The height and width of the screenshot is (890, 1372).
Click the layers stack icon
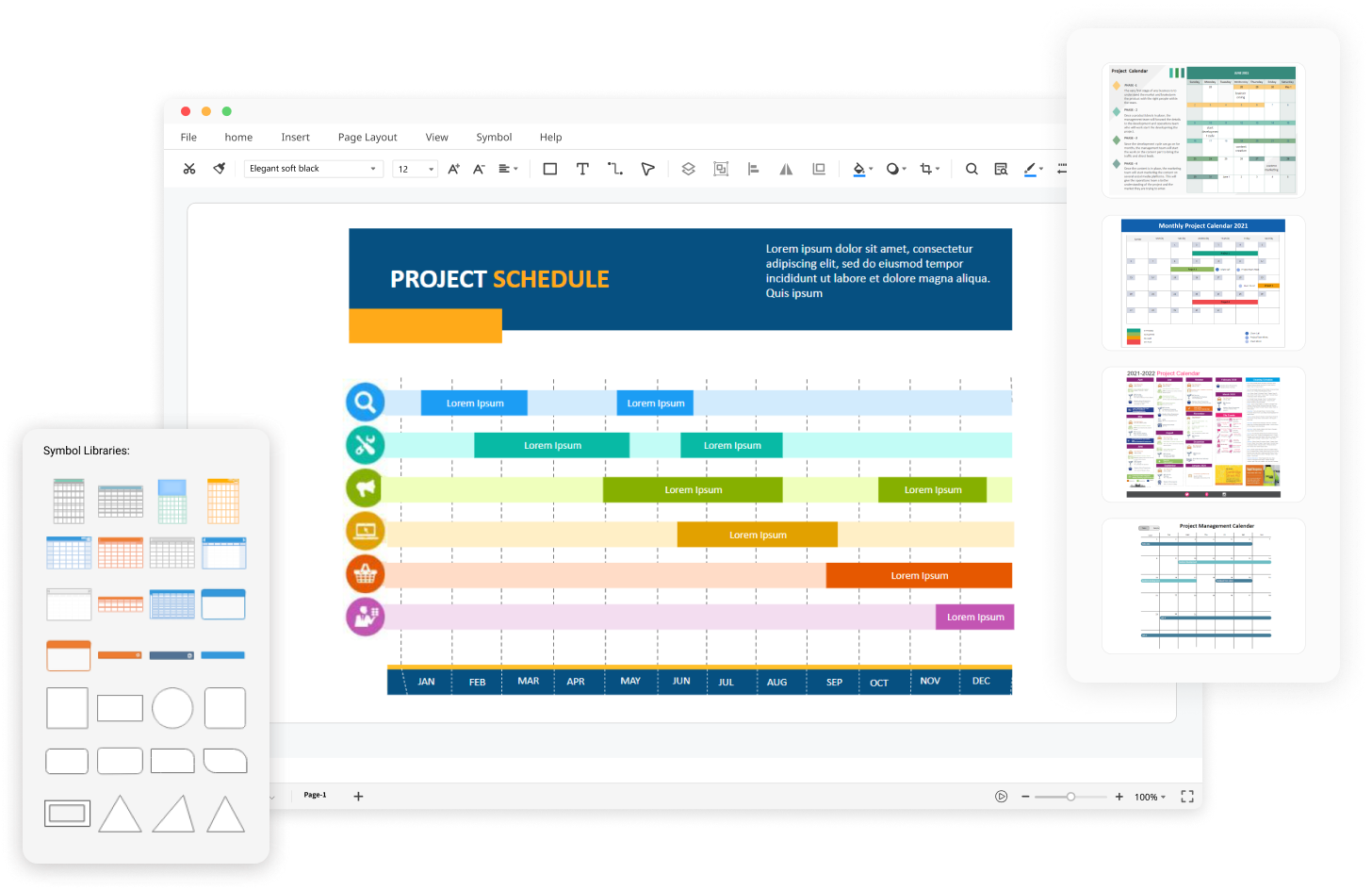(x=688, y=169)
